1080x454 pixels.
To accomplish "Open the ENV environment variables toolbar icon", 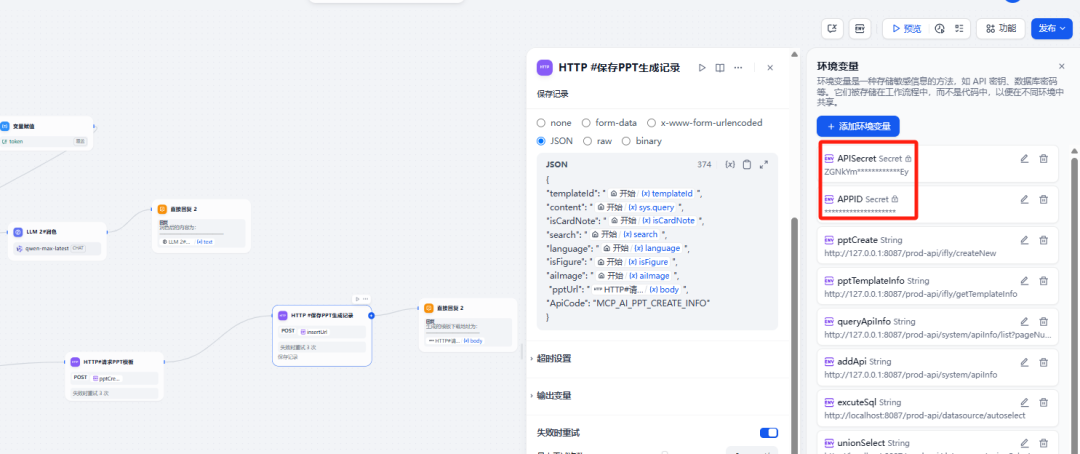I will click(860, 28).
